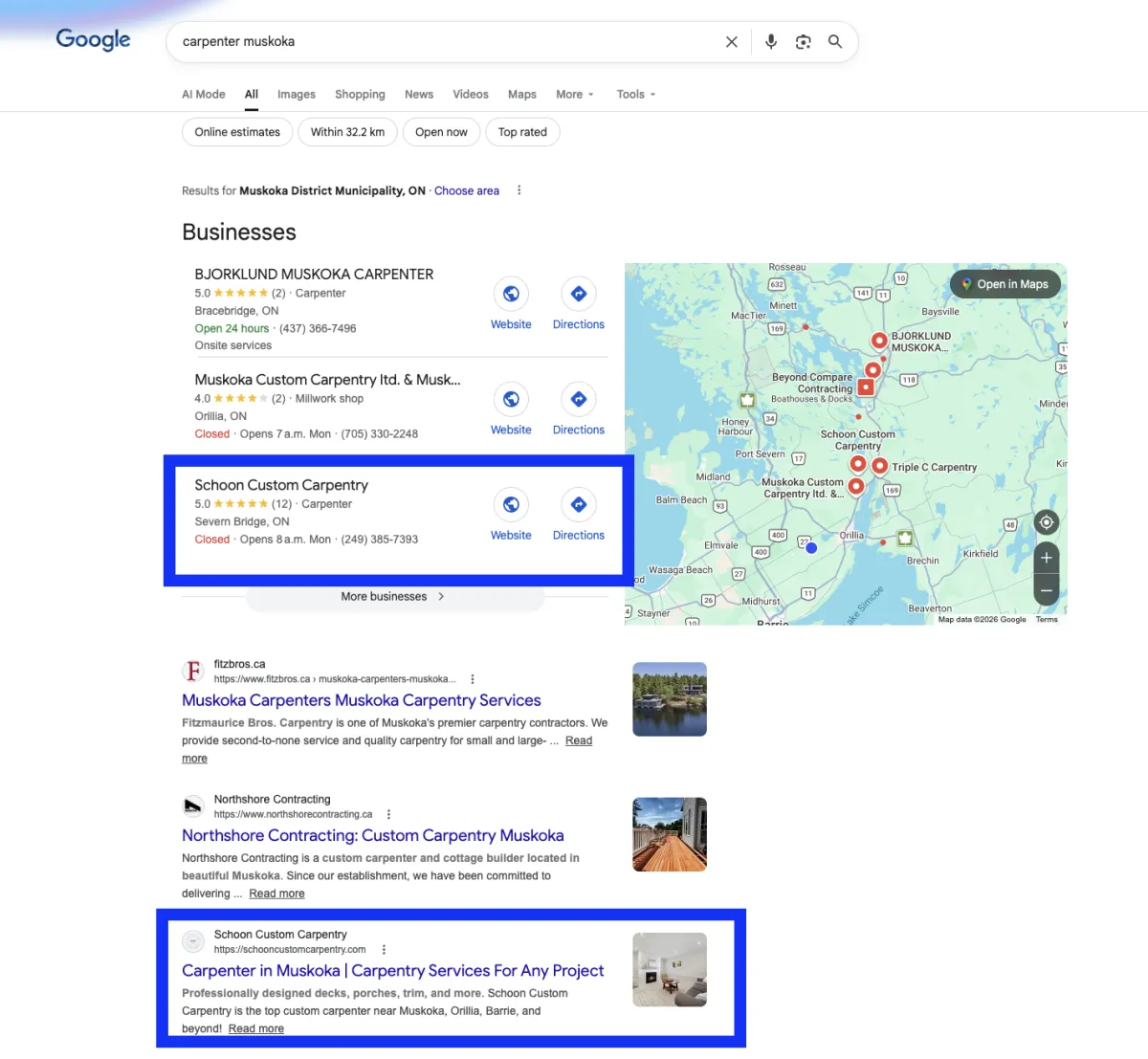Enable the Within 32.2 km filter chip
The height and width of the screenshot is (1059, 1148).
(347, 132)
